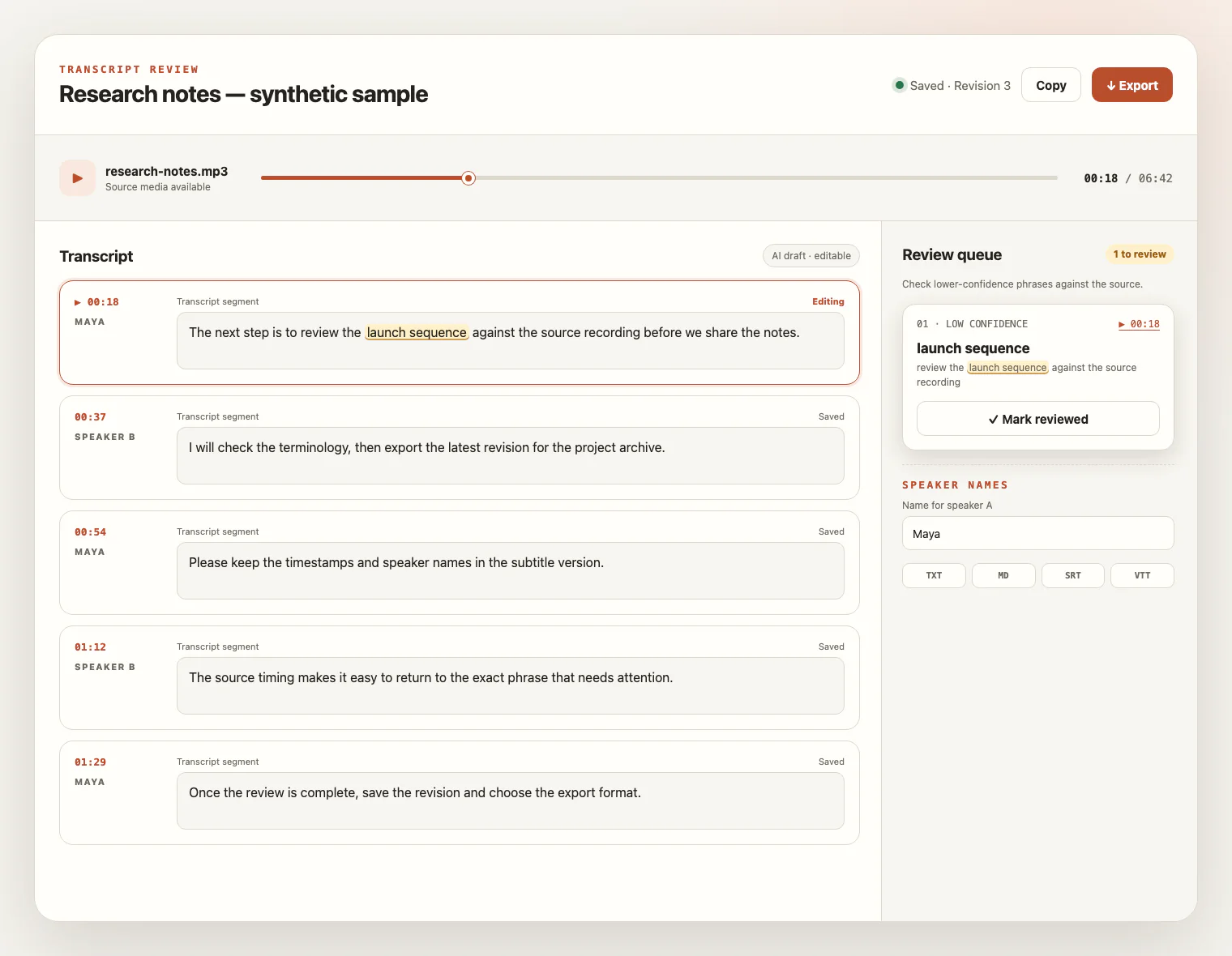1232x956 pixels.
Task: Click the 'SPEAKER NAMES' heading
Action: coord(955,485)
